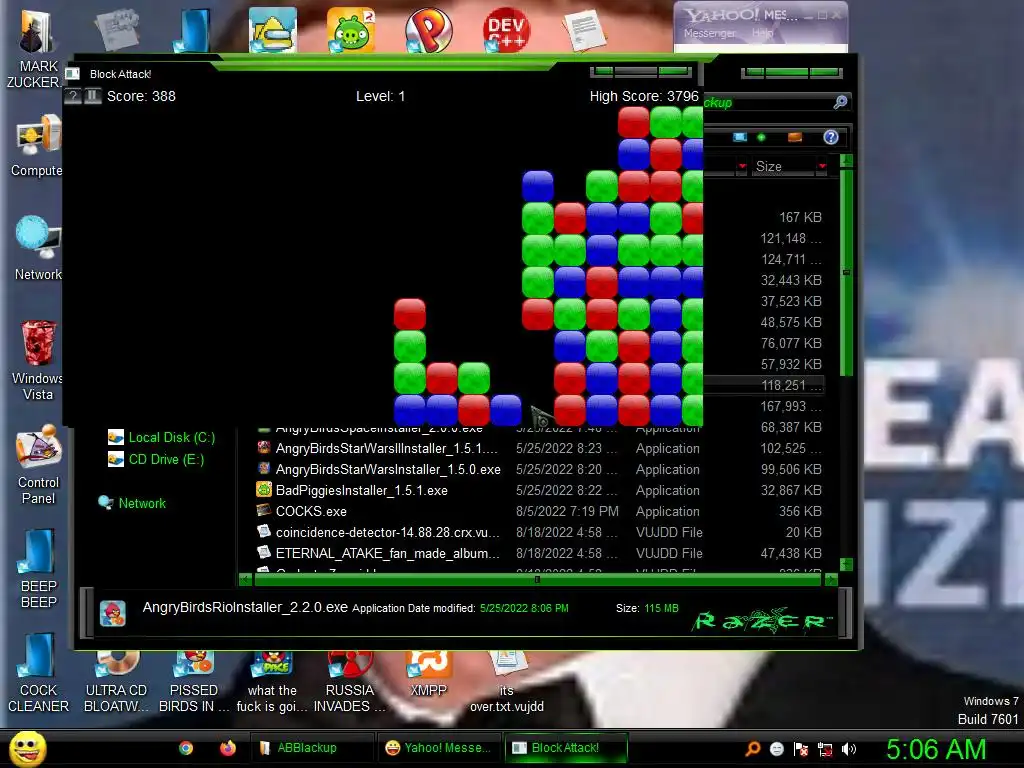Open PISSED BIRDS IN ... desktop shortcut
Screen dimensions: 1024x768
point(194,683)
